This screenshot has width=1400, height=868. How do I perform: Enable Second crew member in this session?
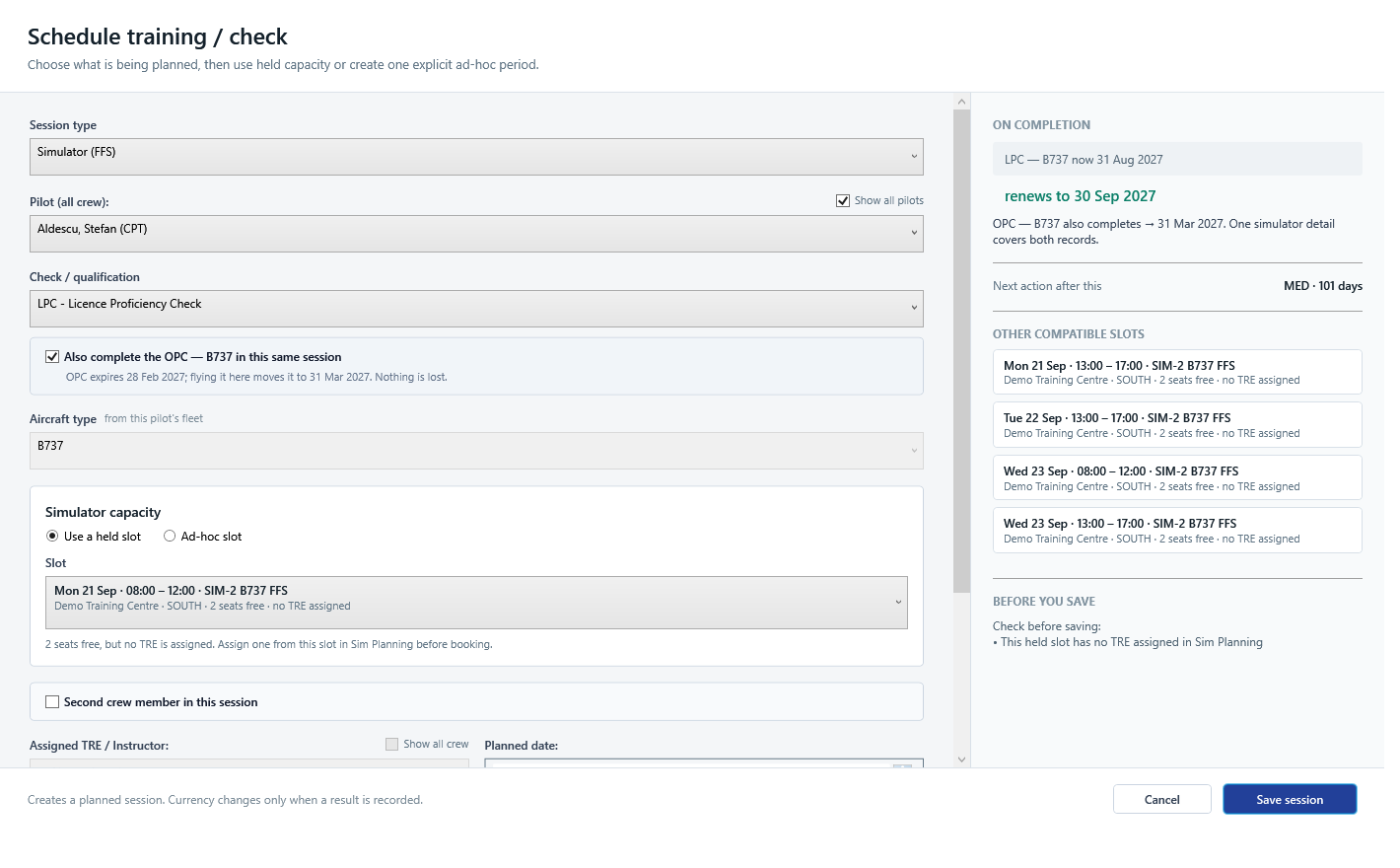(52, 702)
